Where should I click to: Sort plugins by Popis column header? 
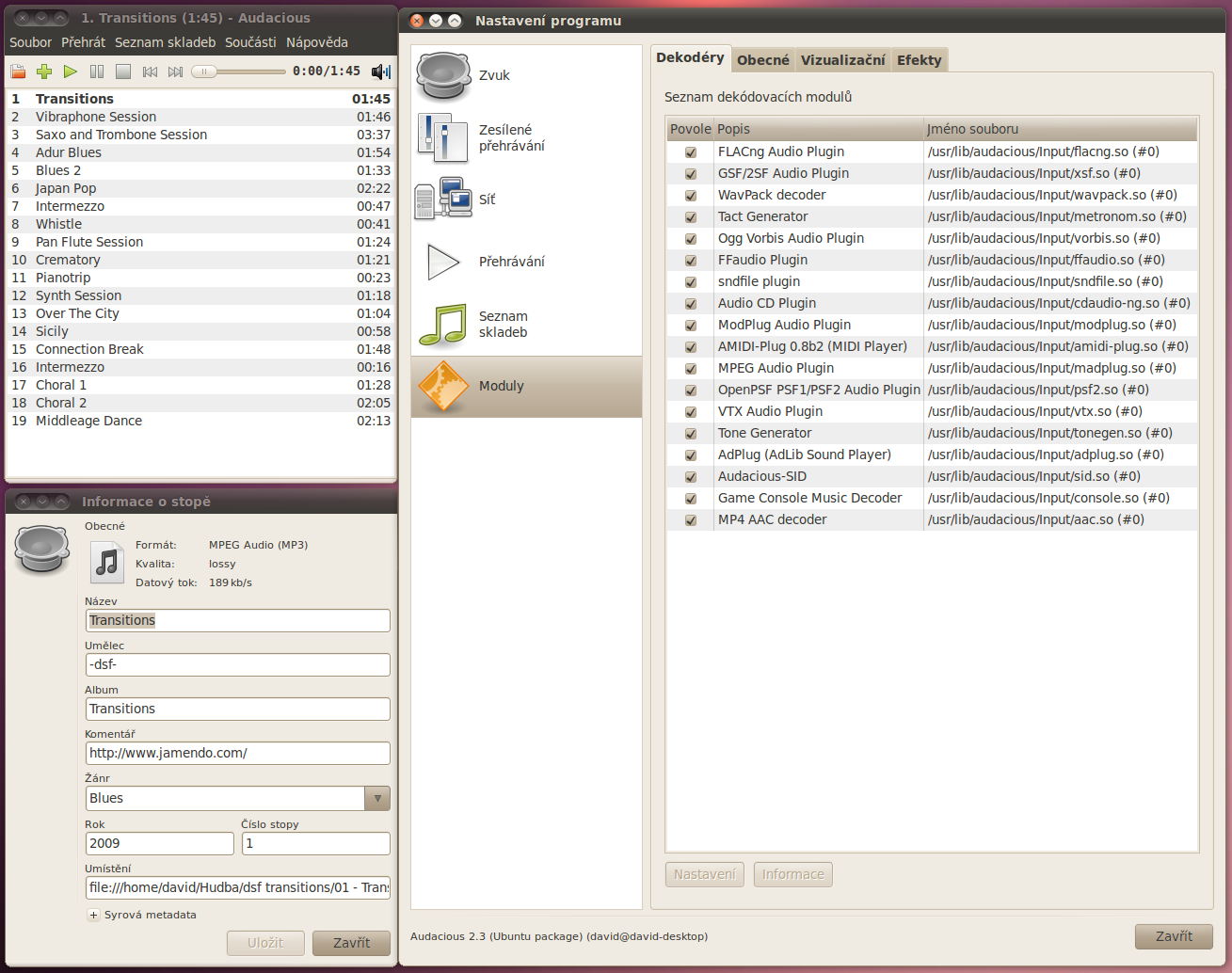click(x=819, y=129)
